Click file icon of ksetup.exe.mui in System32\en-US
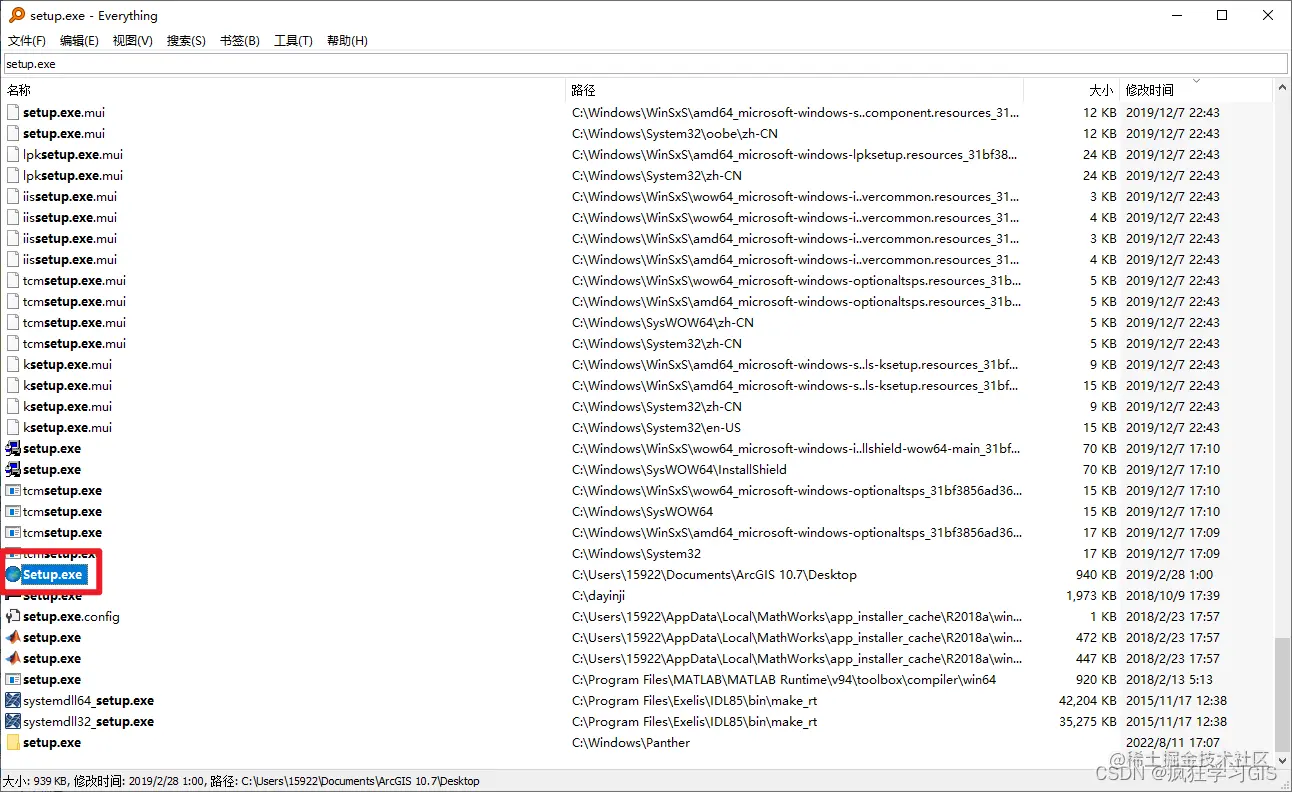Image resolution: width=1292 pixels, height=792 pixels. (x=13, y=428)
